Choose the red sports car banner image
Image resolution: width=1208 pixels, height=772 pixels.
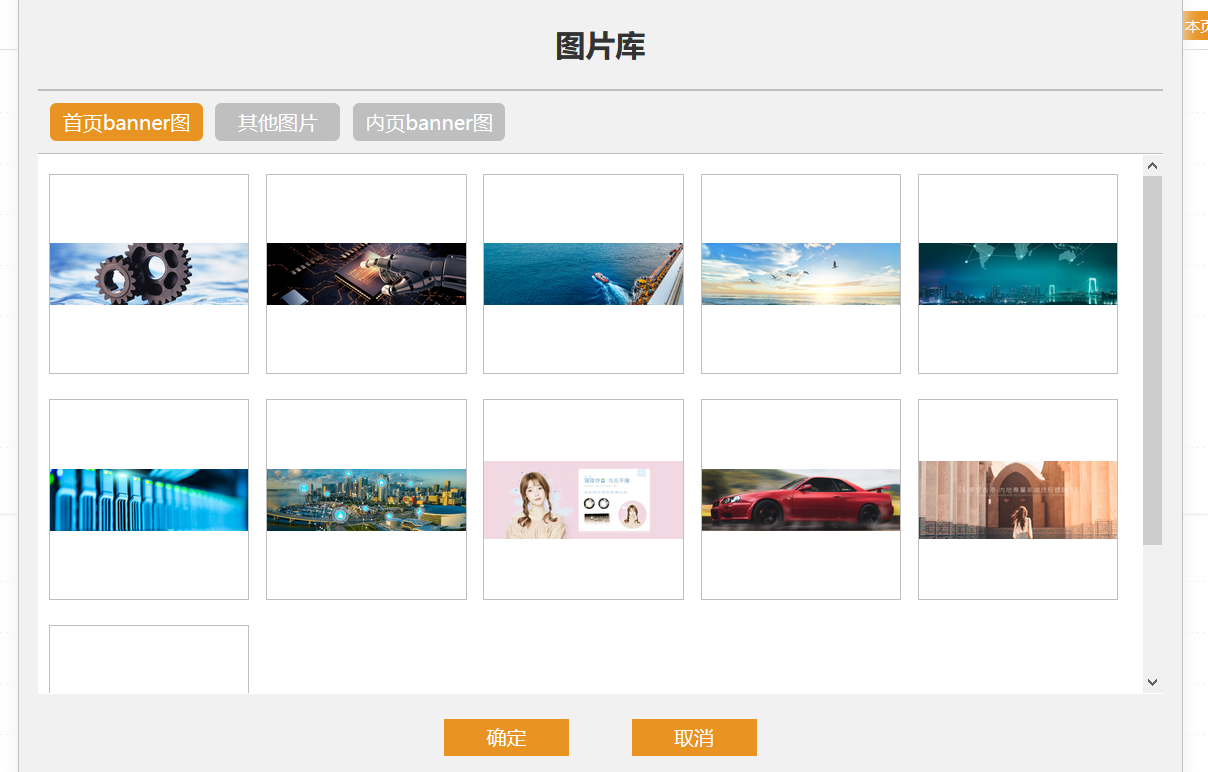click(800, 499)
